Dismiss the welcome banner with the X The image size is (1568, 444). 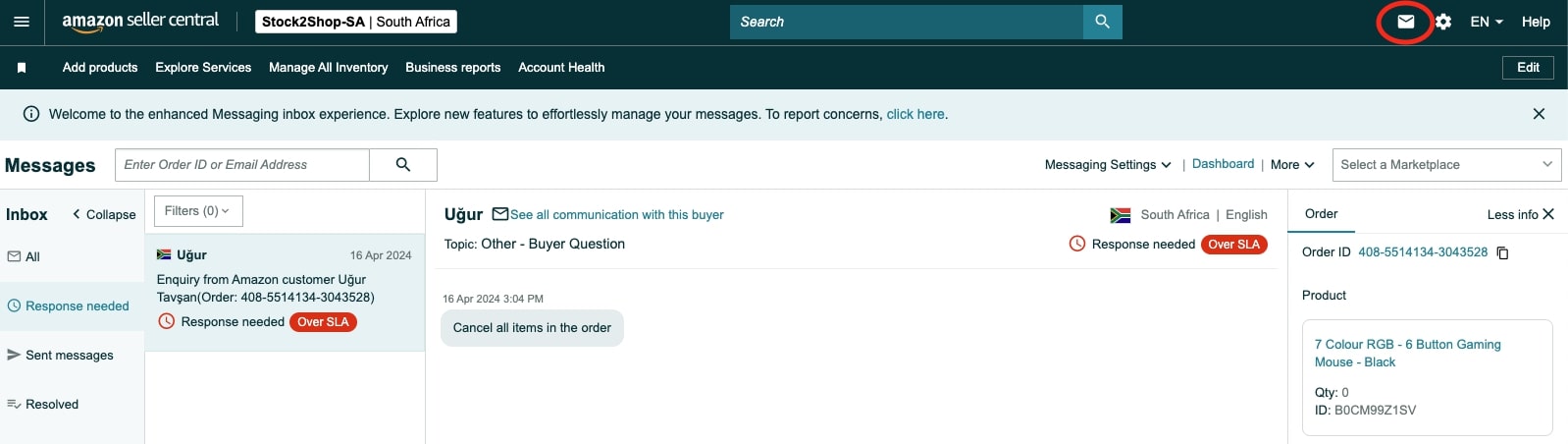(1539, 114)
